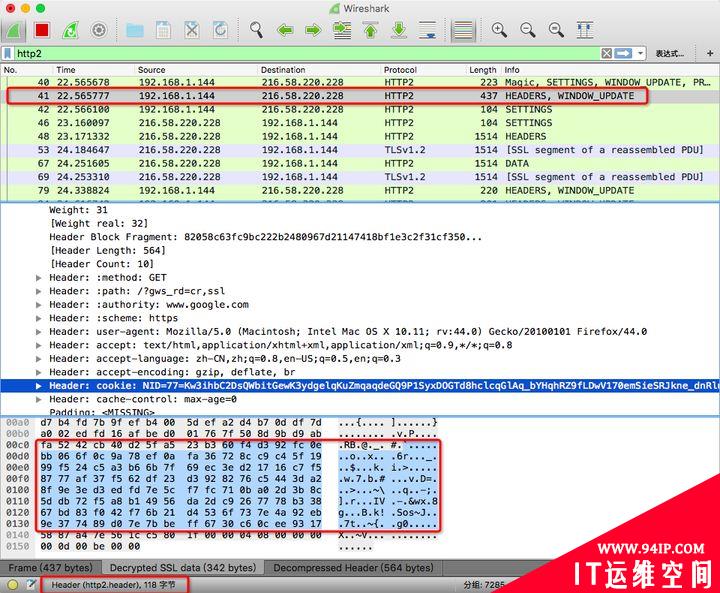720x593 pixels.
Task: Apply the display filter arrow button
Action: pyautogui.click(x=623, y=54)
